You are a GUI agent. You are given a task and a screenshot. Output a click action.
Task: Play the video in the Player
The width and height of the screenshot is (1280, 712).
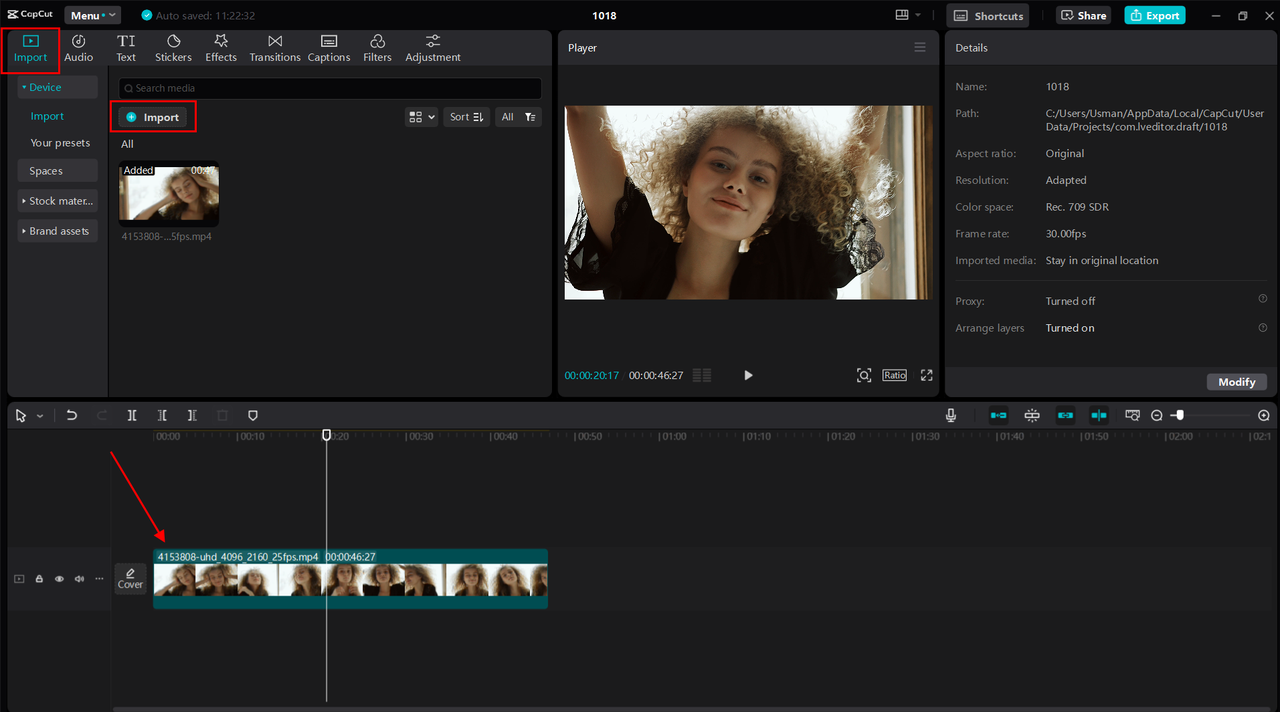click(x=748, y=375)
